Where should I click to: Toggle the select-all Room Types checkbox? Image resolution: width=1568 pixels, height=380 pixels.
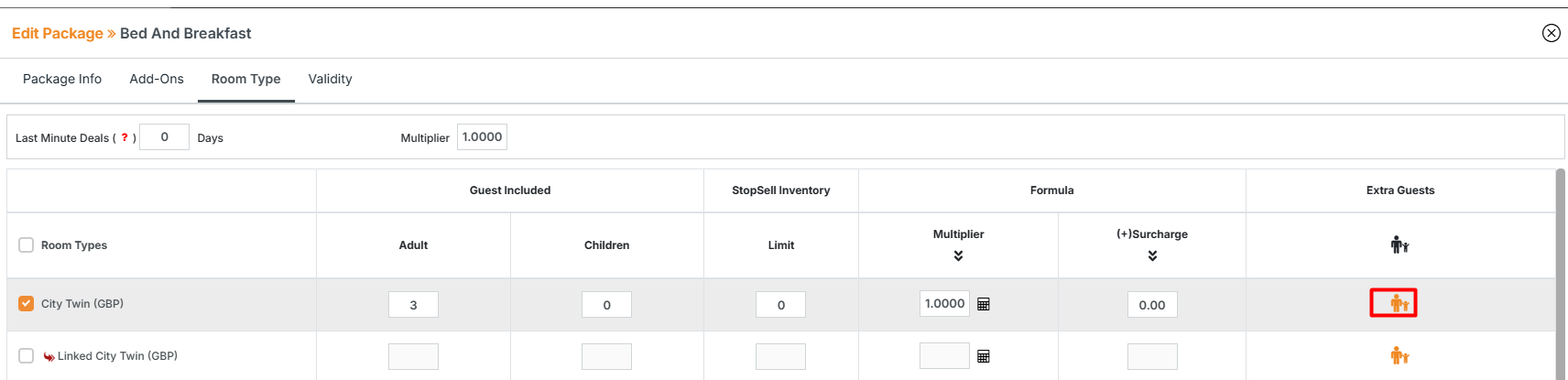(x=27, y=244)
